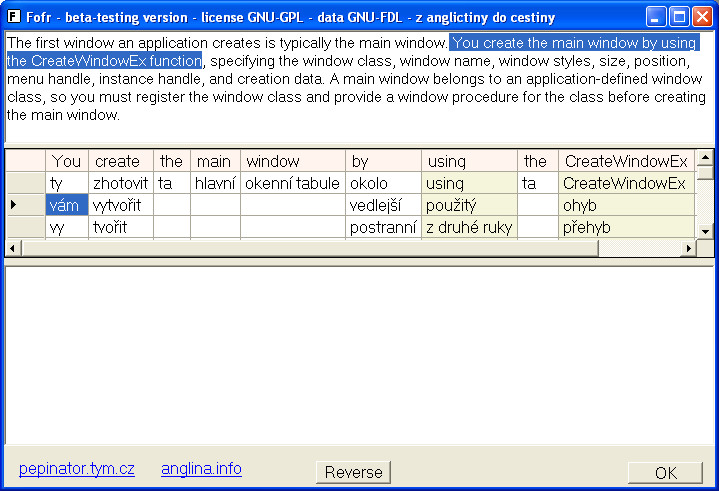Select the 'tvořit' translation cell
This screenshot has height=491, width=719.
click(x=121, y=227)
